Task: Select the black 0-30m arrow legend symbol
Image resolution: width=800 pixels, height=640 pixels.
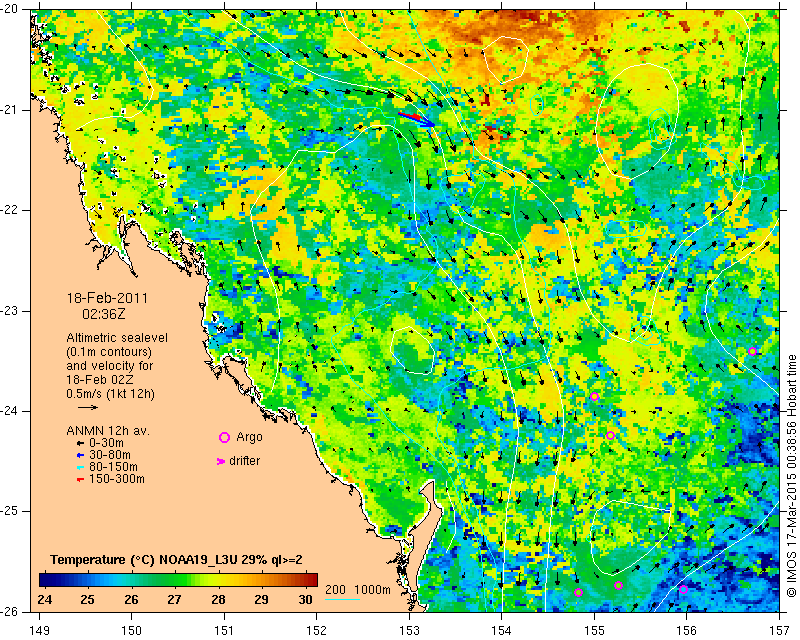Action: pos(80,444)
